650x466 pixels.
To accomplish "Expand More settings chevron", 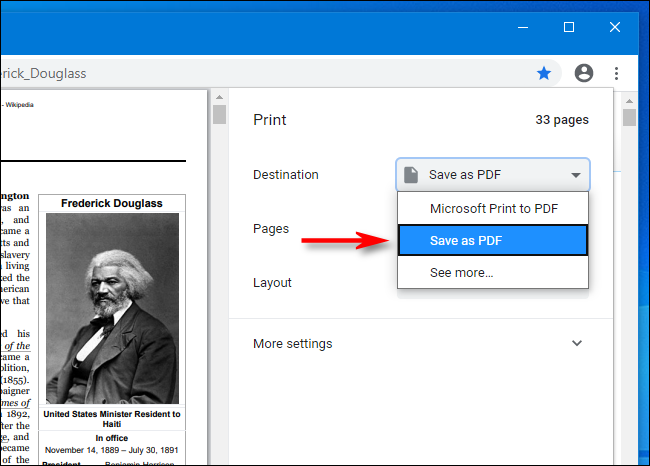I will 577,343.
